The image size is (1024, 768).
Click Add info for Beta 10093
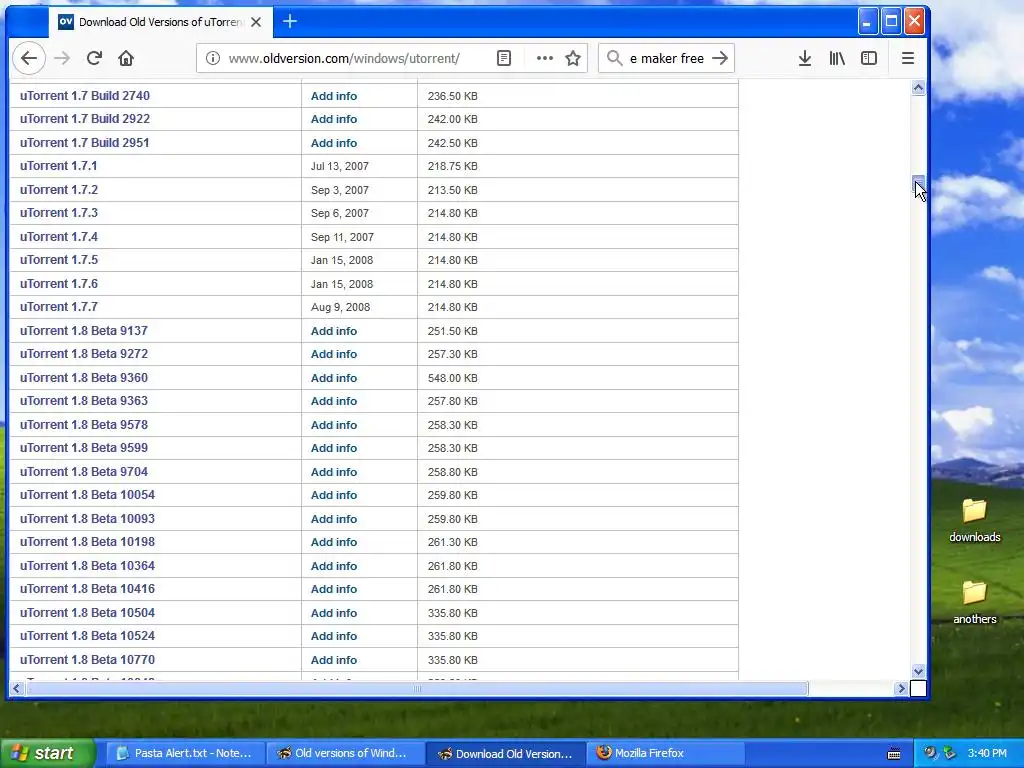tap(334, 519)
